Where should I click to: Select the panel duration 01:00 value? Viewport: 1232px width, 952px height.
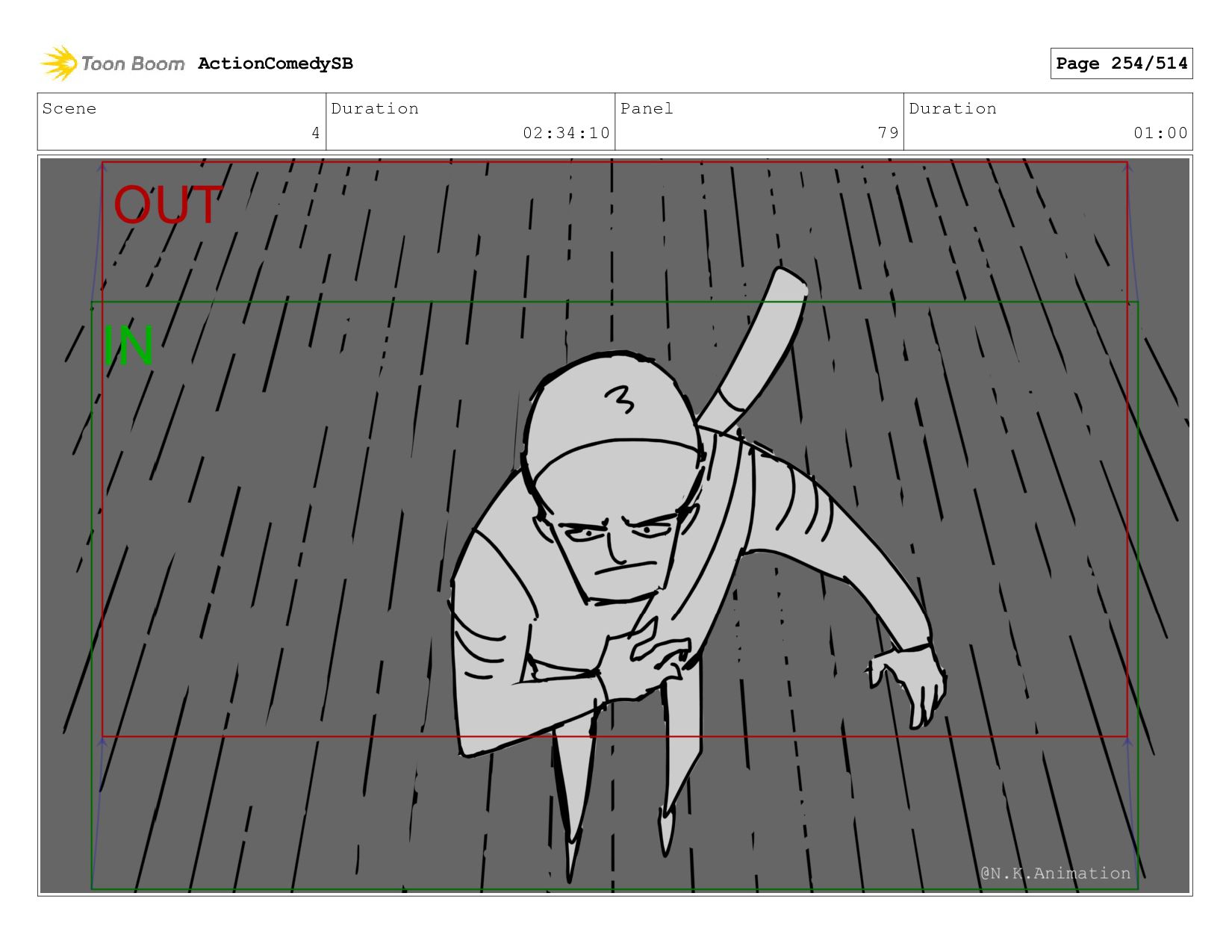(1160, 133)
